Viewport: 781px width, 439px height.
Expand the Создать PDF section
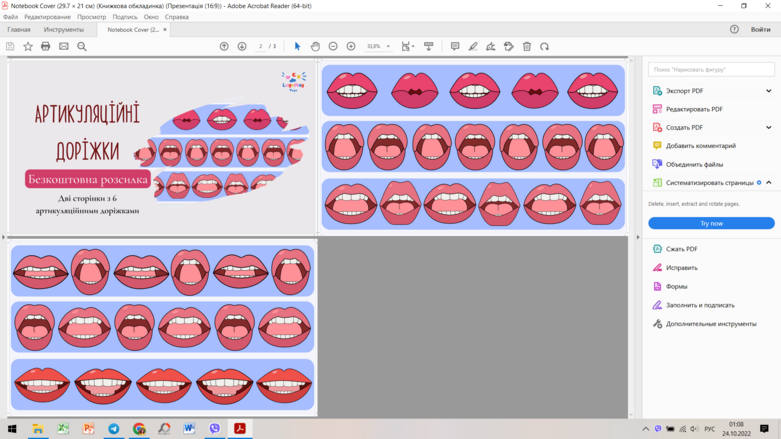click(769, 128)
